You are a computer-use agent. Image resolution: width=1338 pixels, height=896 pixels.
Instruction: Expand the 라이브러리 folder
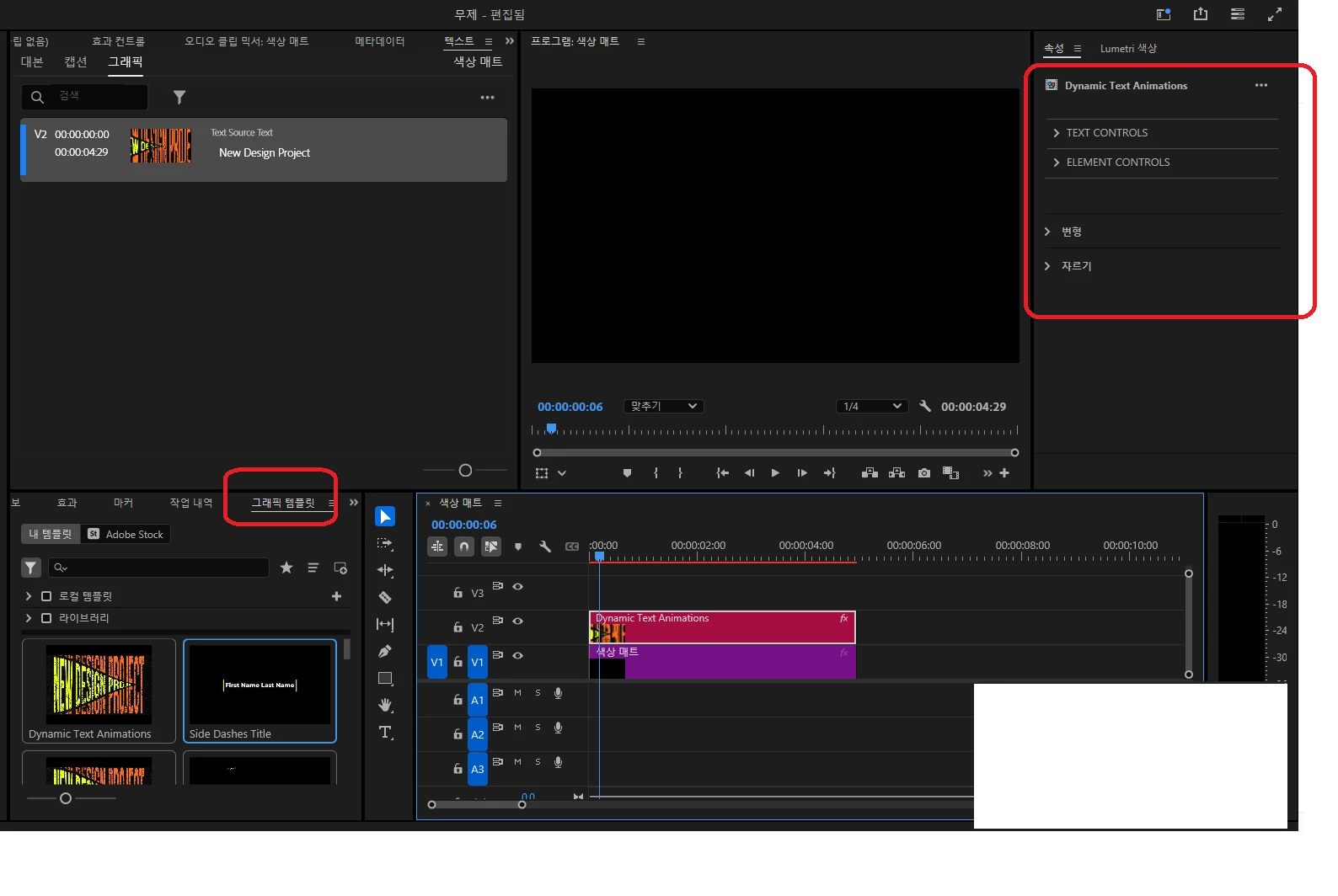coord(29,618)
